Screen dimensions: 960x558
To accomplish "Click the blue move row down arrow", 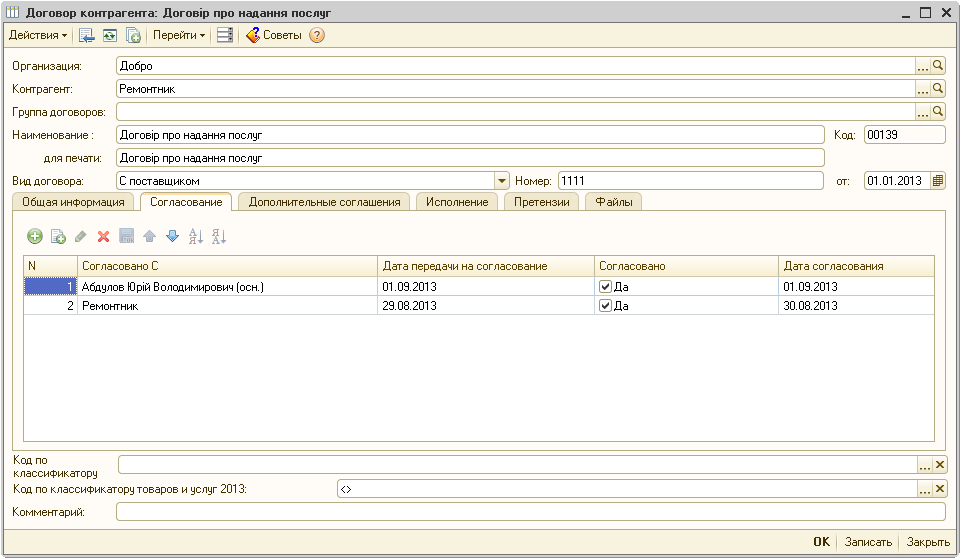I will point(172,237).
